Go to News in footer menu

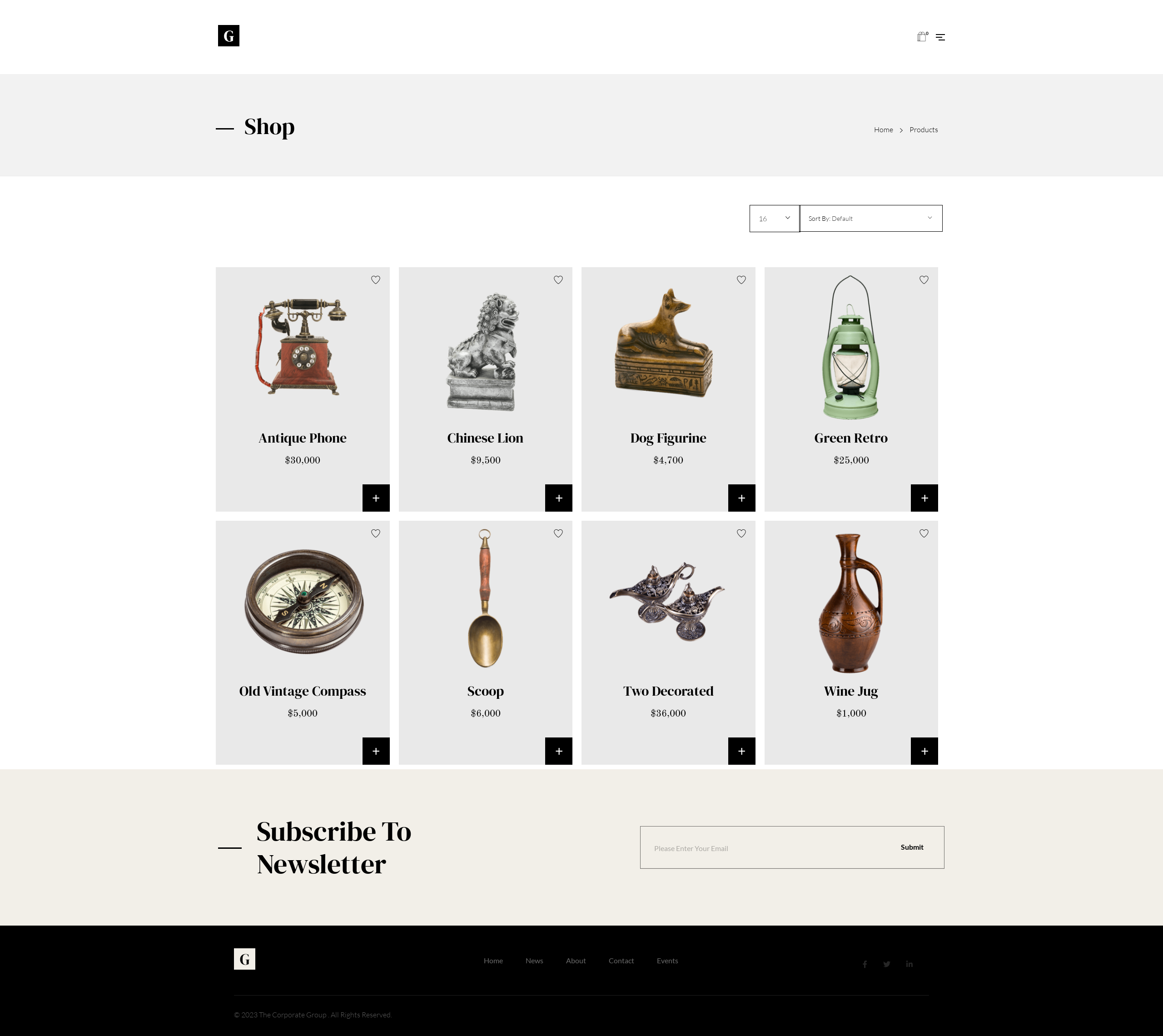[534, 961]
